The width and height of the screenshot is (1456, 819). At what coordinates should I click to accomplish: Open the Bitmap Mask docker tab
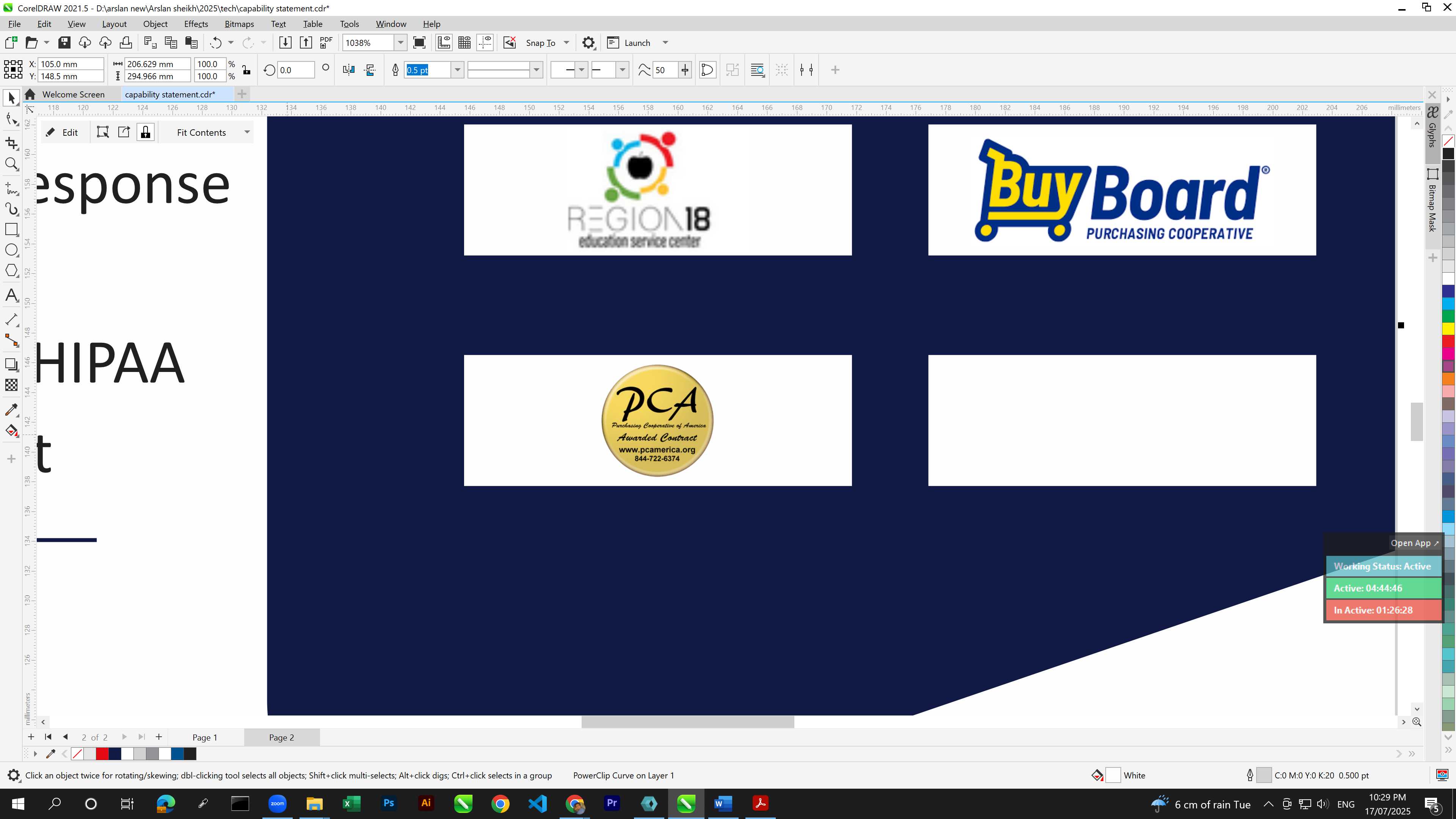coord(1432,201)
